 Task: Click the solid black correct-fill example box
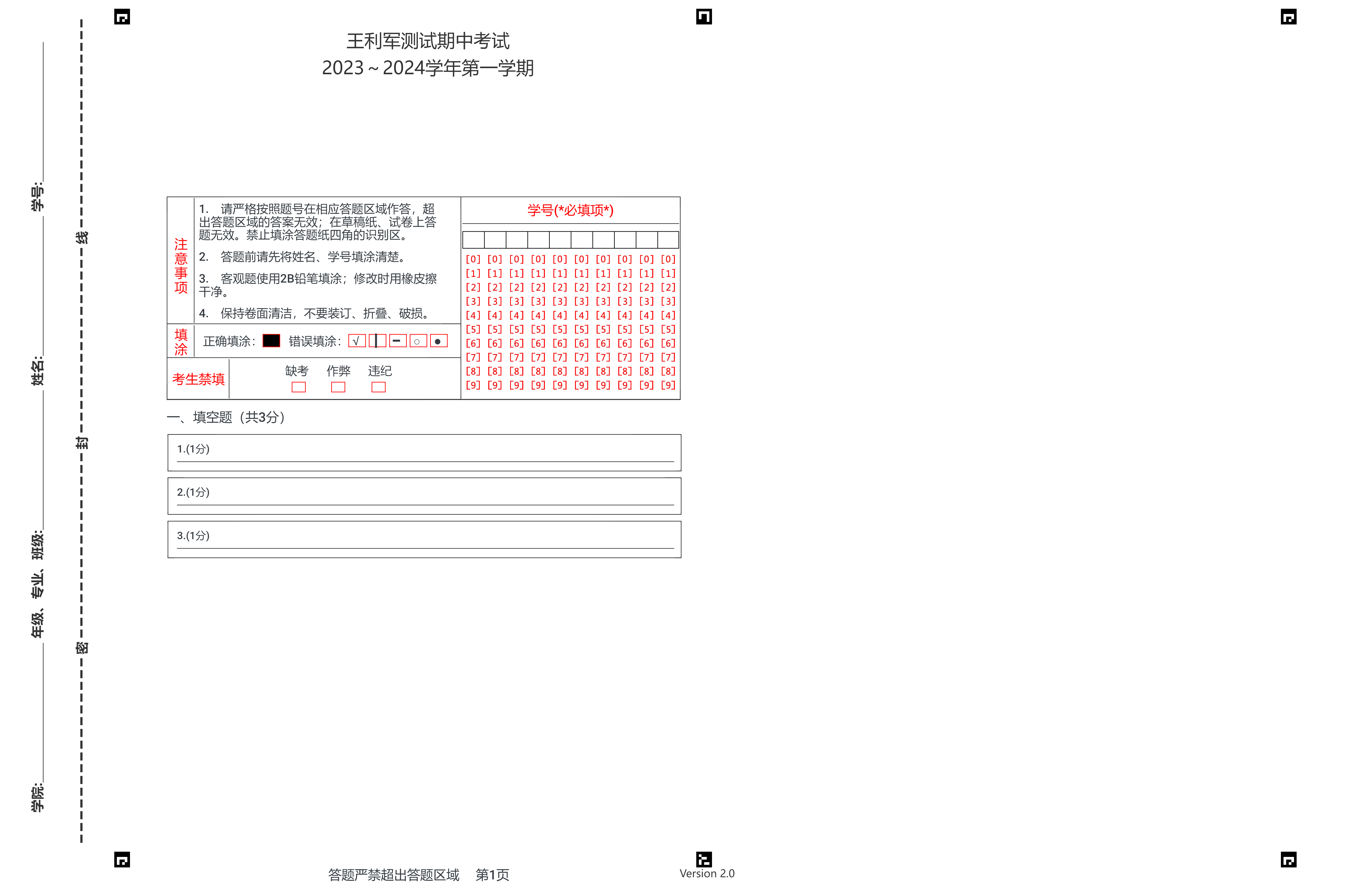[x=271, y=341]
